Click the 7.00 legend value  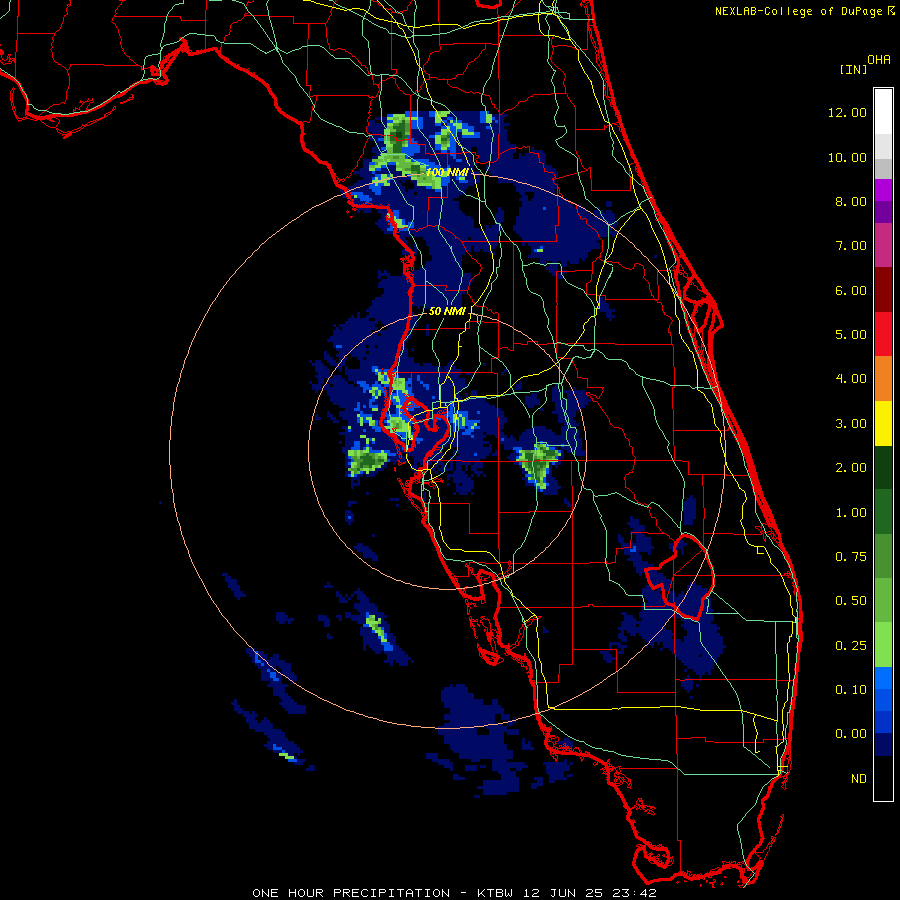point(851,246)
